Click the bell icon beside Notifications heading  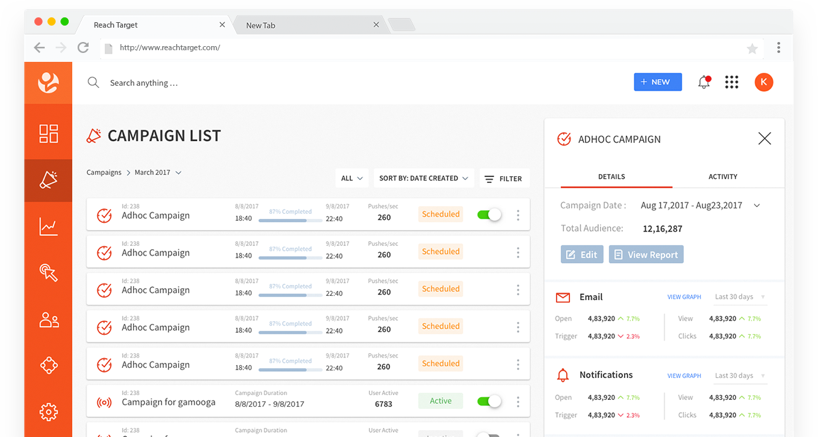coord(563,375)
